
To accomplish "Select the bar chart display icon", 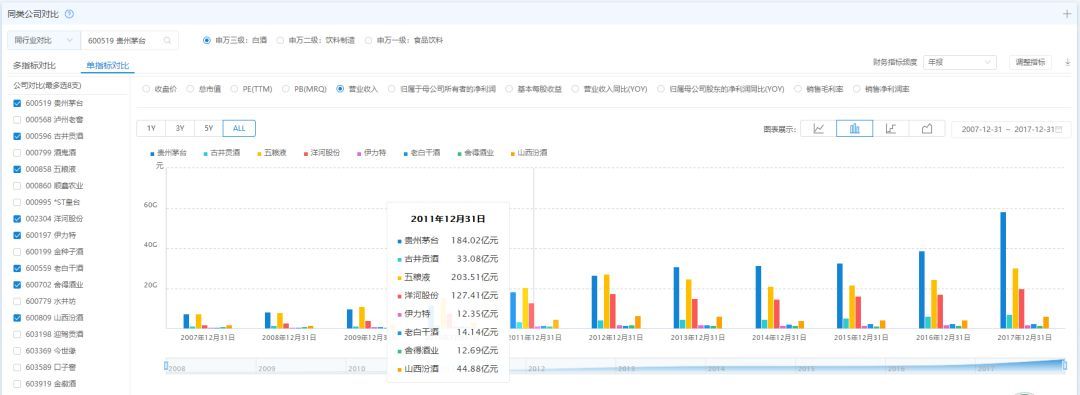I will 855,129.
